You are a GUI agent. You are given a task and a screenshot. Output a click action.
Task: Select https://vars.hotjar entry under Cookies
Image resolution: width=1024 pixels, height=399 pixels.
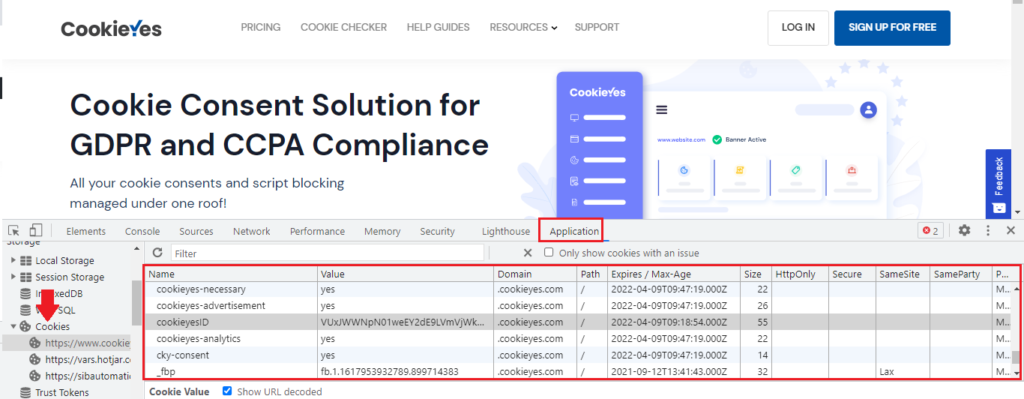coord(88,359)
